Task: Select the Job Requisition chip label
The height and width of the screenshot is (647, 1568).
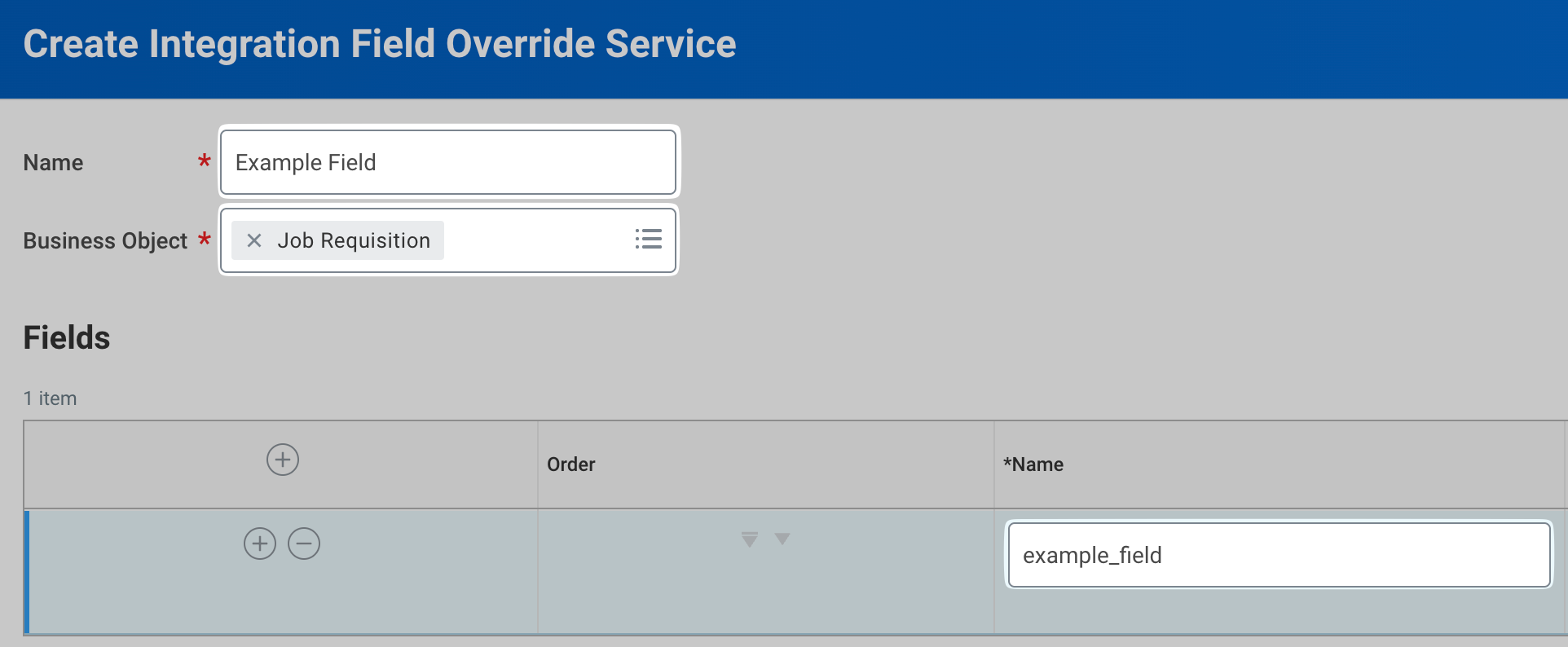Action: point(353,240)
